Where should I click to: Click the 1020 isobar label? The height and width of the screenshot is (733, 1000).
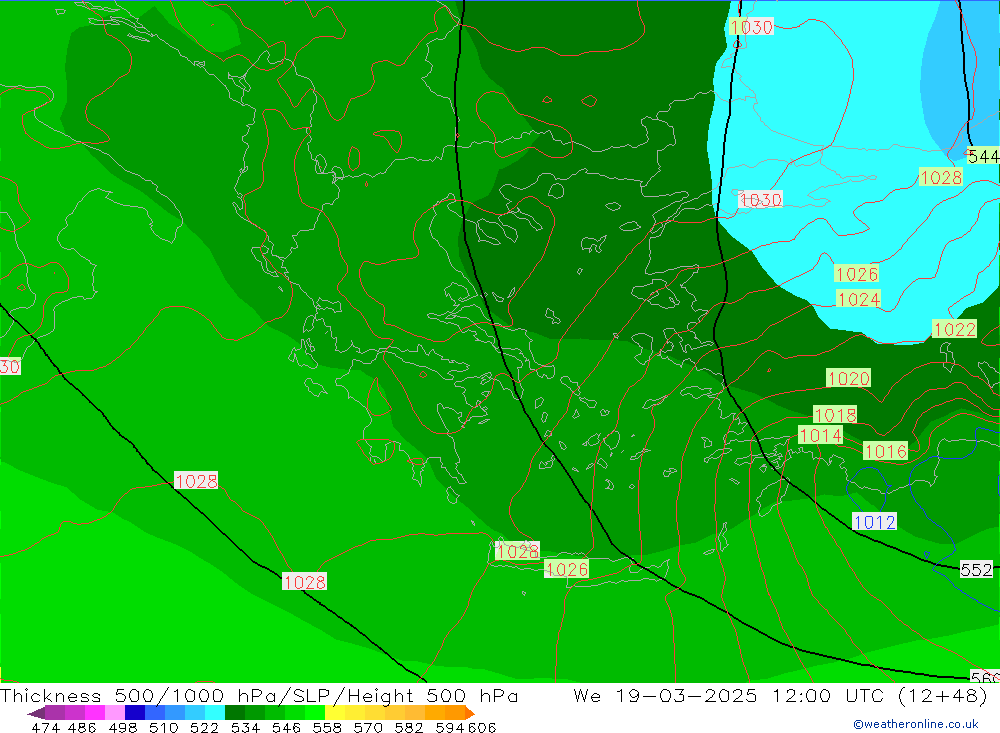click(x=848, y=378)
